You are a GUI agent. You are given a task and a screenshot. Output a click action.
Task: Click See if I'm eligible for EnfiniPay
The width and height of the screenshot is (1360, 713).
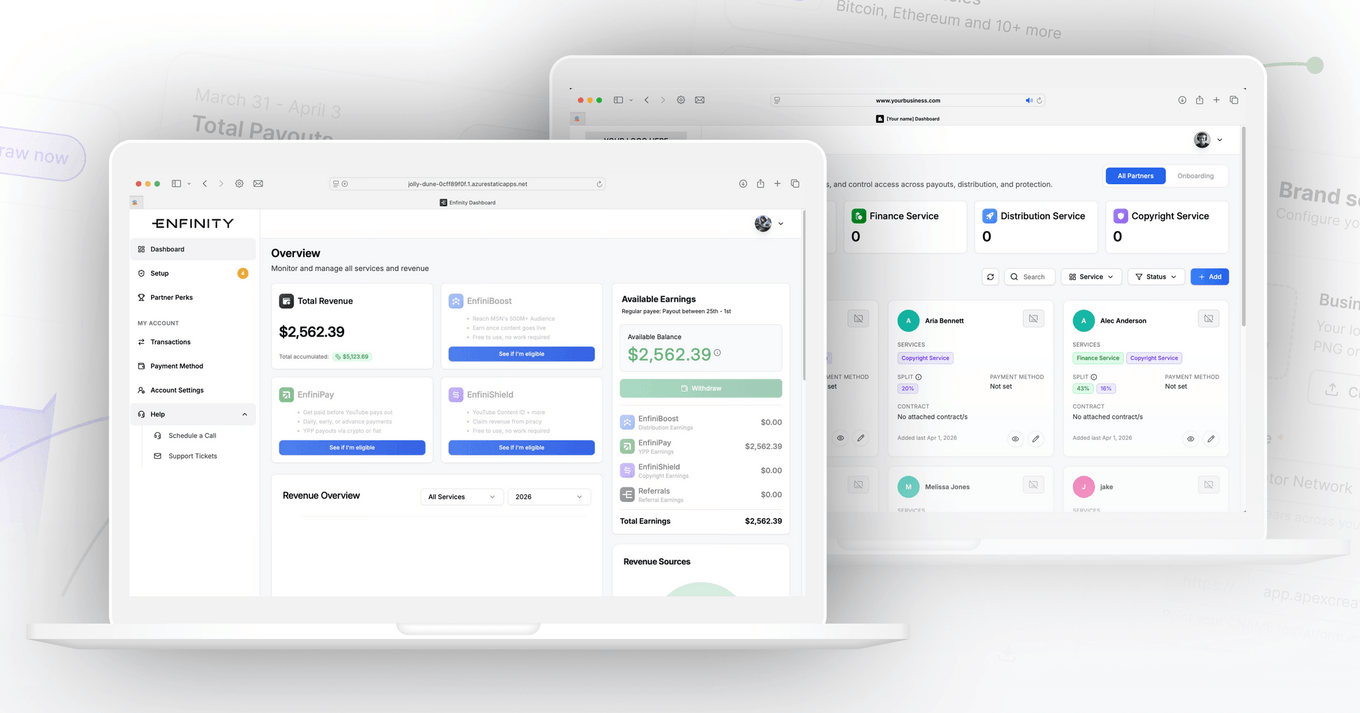(x=352, y=447)
